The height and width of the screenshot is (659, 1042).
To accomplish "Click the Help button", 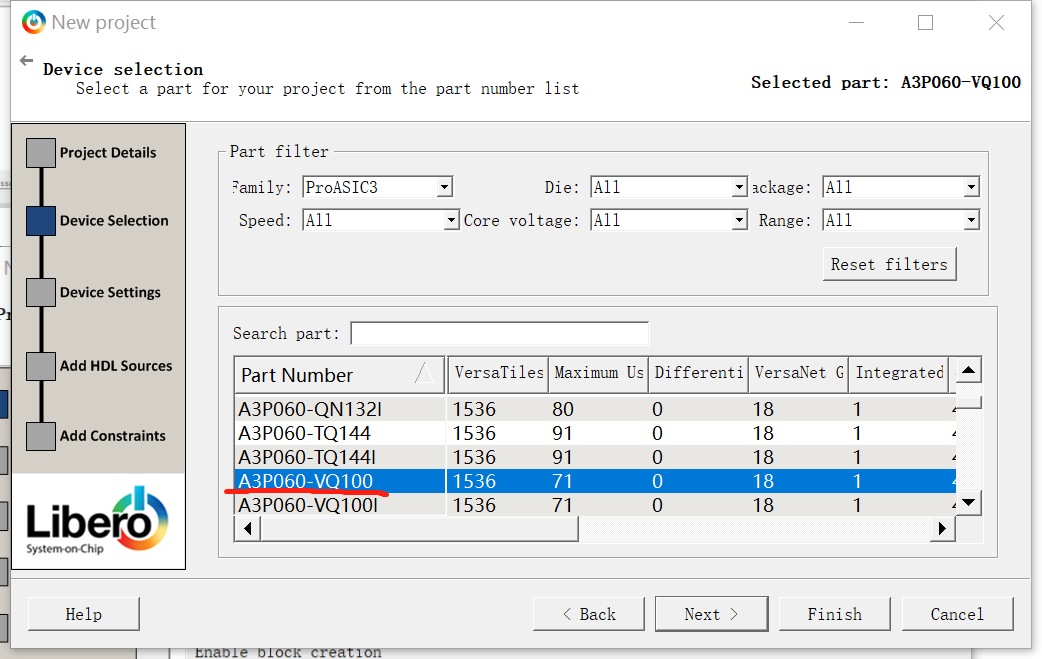I will point(84,614).
